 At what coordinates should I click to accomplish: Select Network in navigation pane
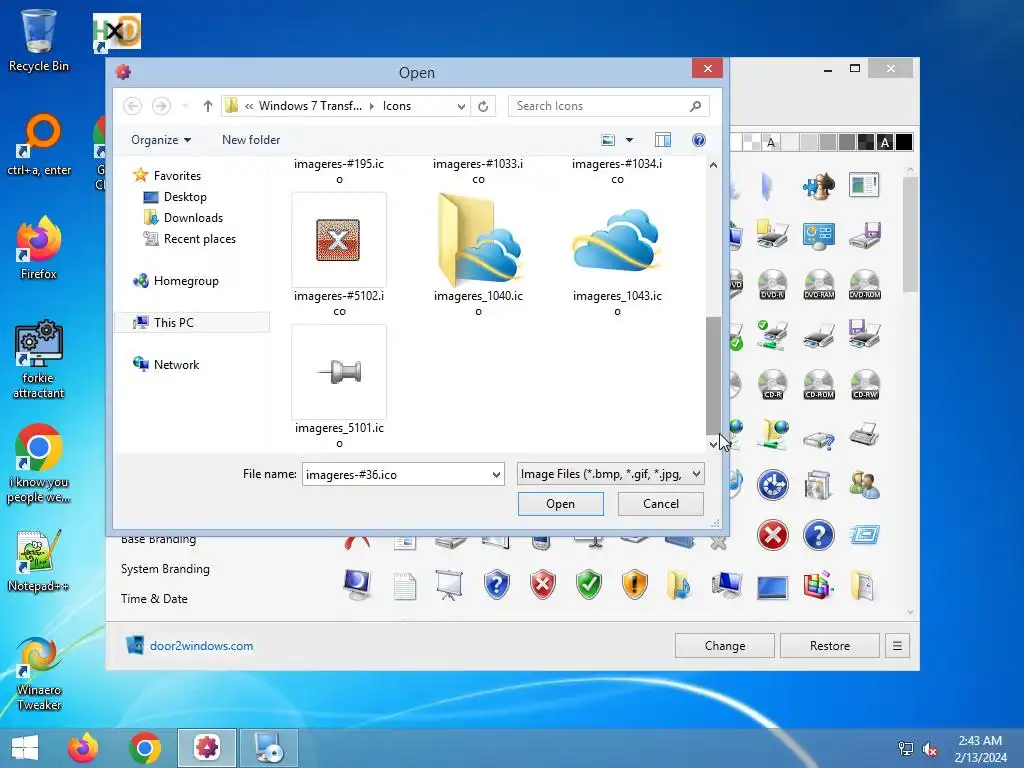pyautogui.click(x=167, y=364)
